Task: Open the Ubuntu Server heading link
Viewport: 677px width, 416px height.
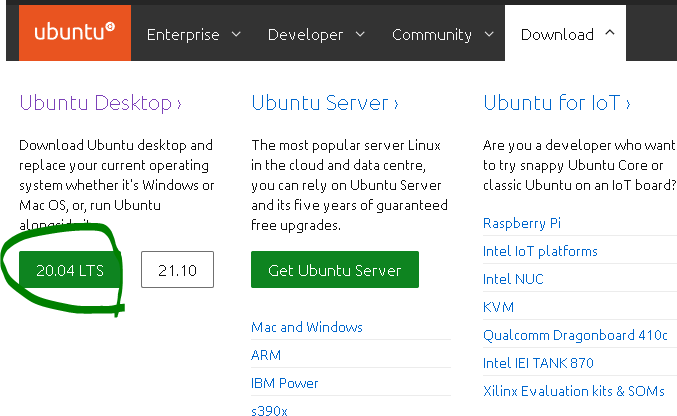Action: 325,103
